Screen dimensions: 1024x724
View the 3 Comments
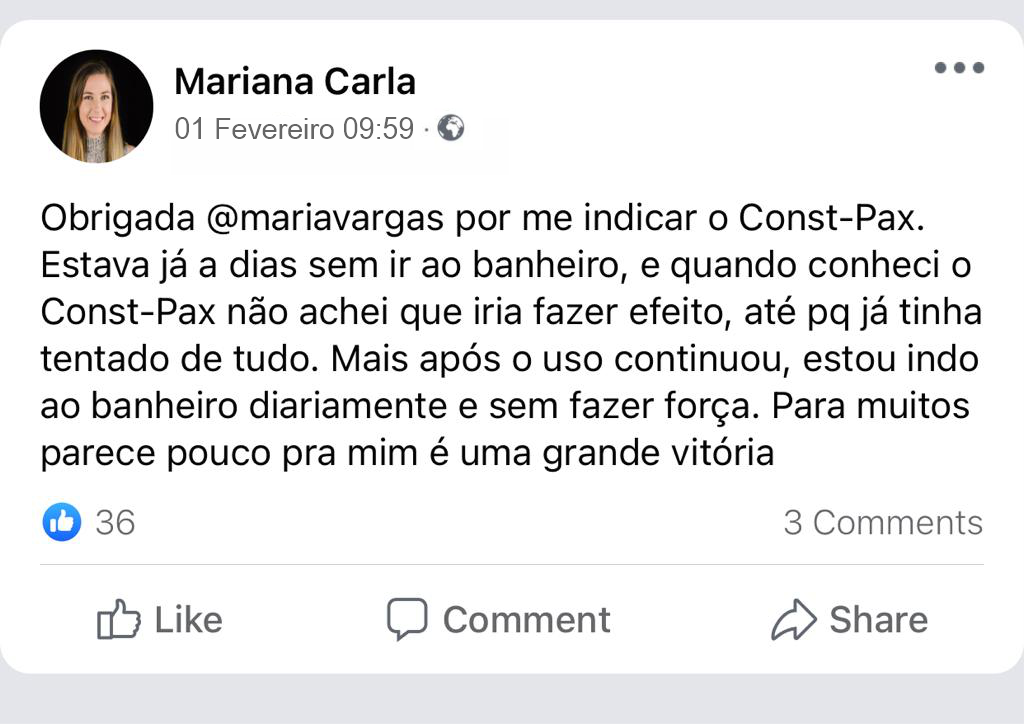[x=882, y=522]
